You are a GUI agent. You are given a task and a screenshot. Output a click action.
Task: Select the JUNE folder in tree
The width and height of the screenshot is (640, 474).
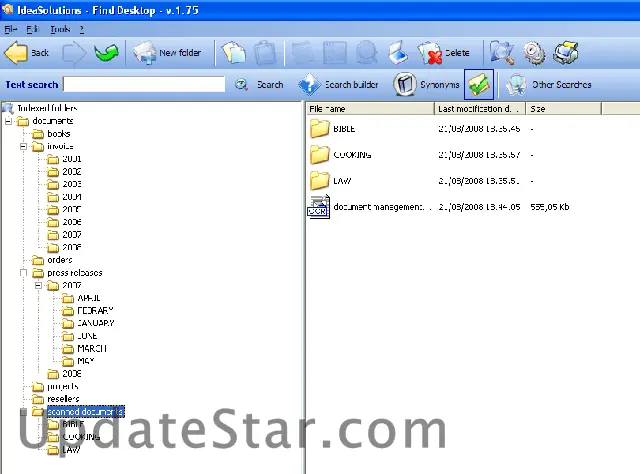pyautogui.click(x=87, y=336)
